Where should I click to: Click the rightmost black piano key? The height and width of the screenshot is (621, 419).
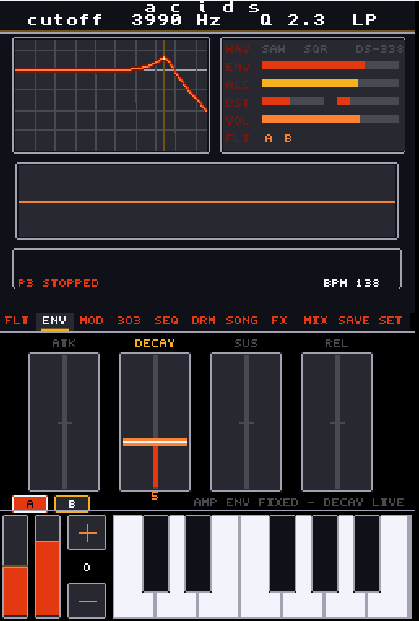pos(368,553)
